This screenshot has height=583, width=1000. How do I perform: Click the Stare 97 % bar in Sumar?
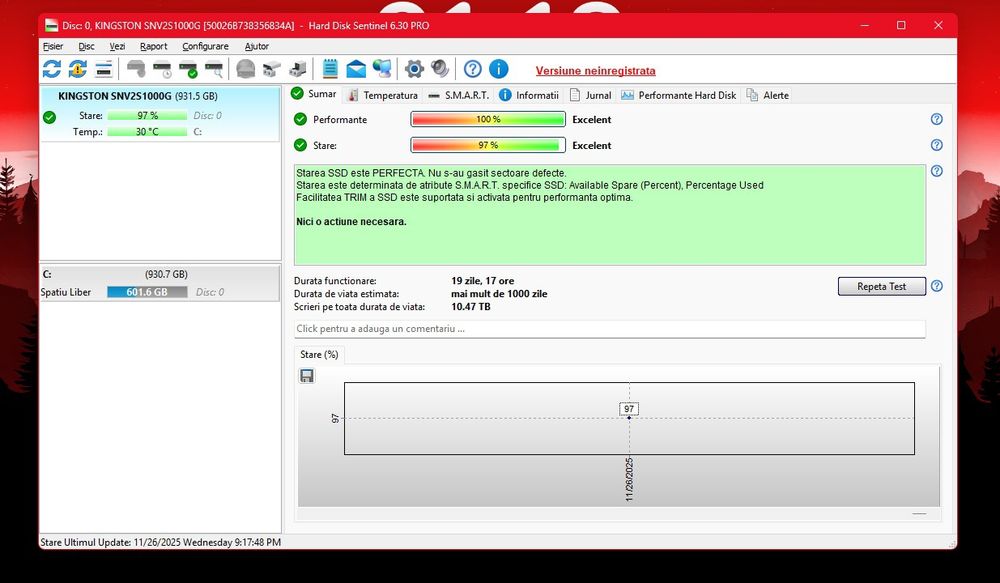point(488,145)
